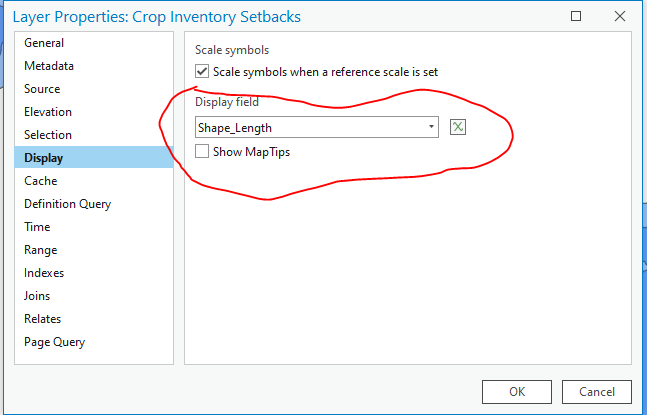Uncheck Scale symbols when reference scale is set
647x415 pixels.
point(203,72)
